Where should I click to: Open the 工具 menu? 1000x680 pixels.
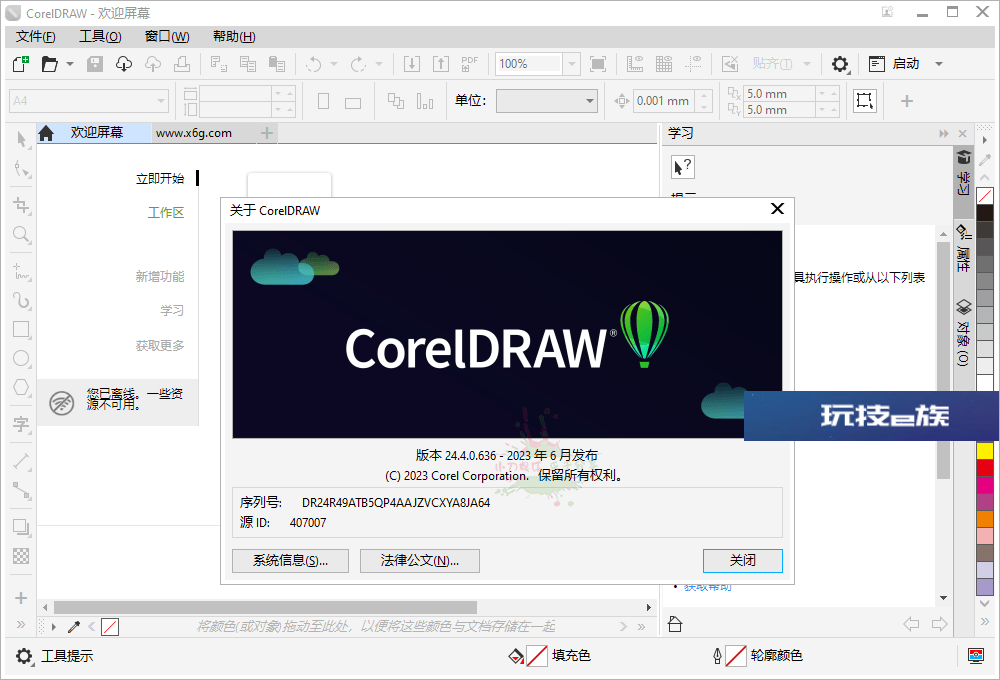(100, 36)
